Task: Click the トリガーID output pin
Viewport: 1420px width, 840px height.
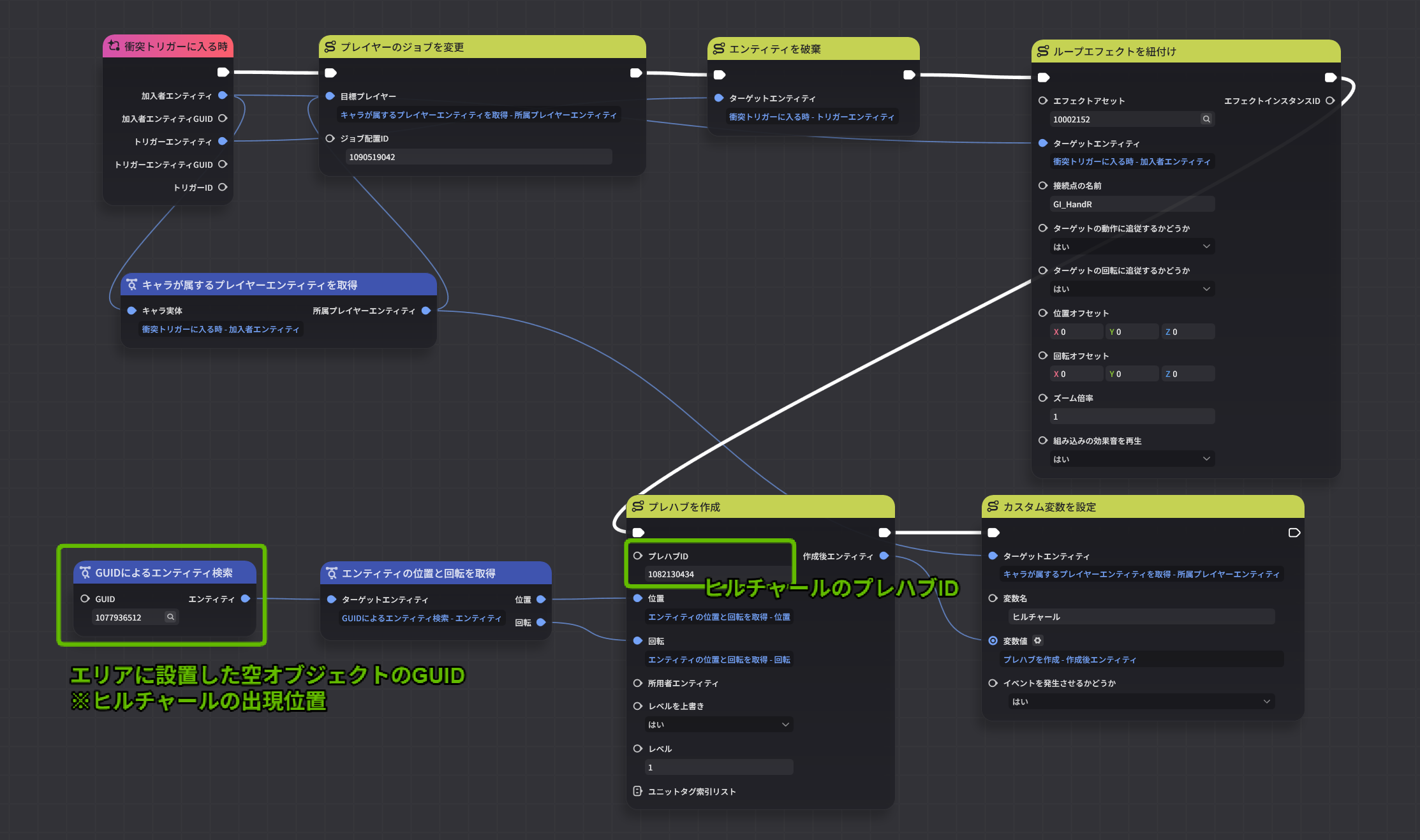Action: point(223,187)
